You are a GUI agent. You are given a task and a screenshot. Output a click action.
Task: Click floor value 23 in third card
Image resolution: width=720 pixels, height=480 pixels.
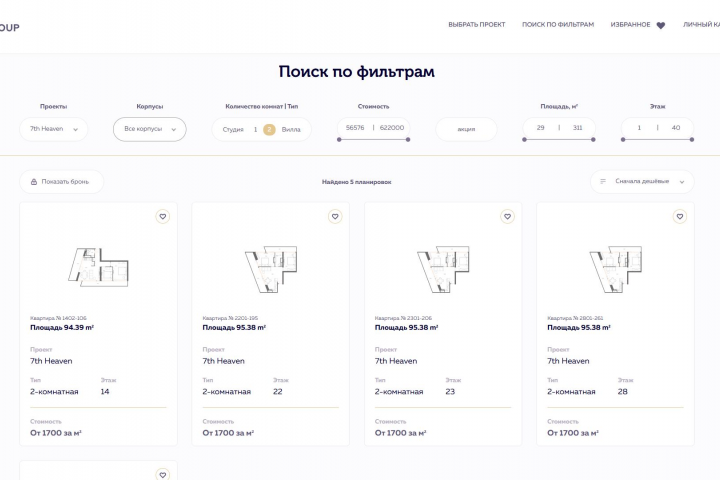[x=450, y=392]
